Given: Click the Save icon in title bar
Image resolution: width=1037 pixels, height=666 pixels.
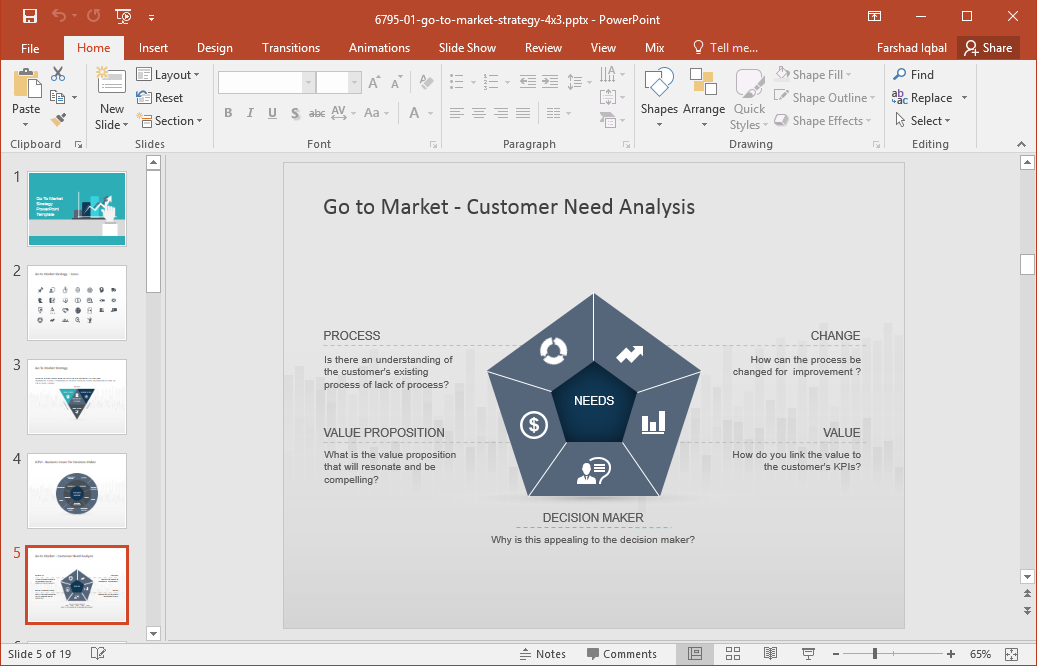Looking at the screenshot, I should click(29, 16).
